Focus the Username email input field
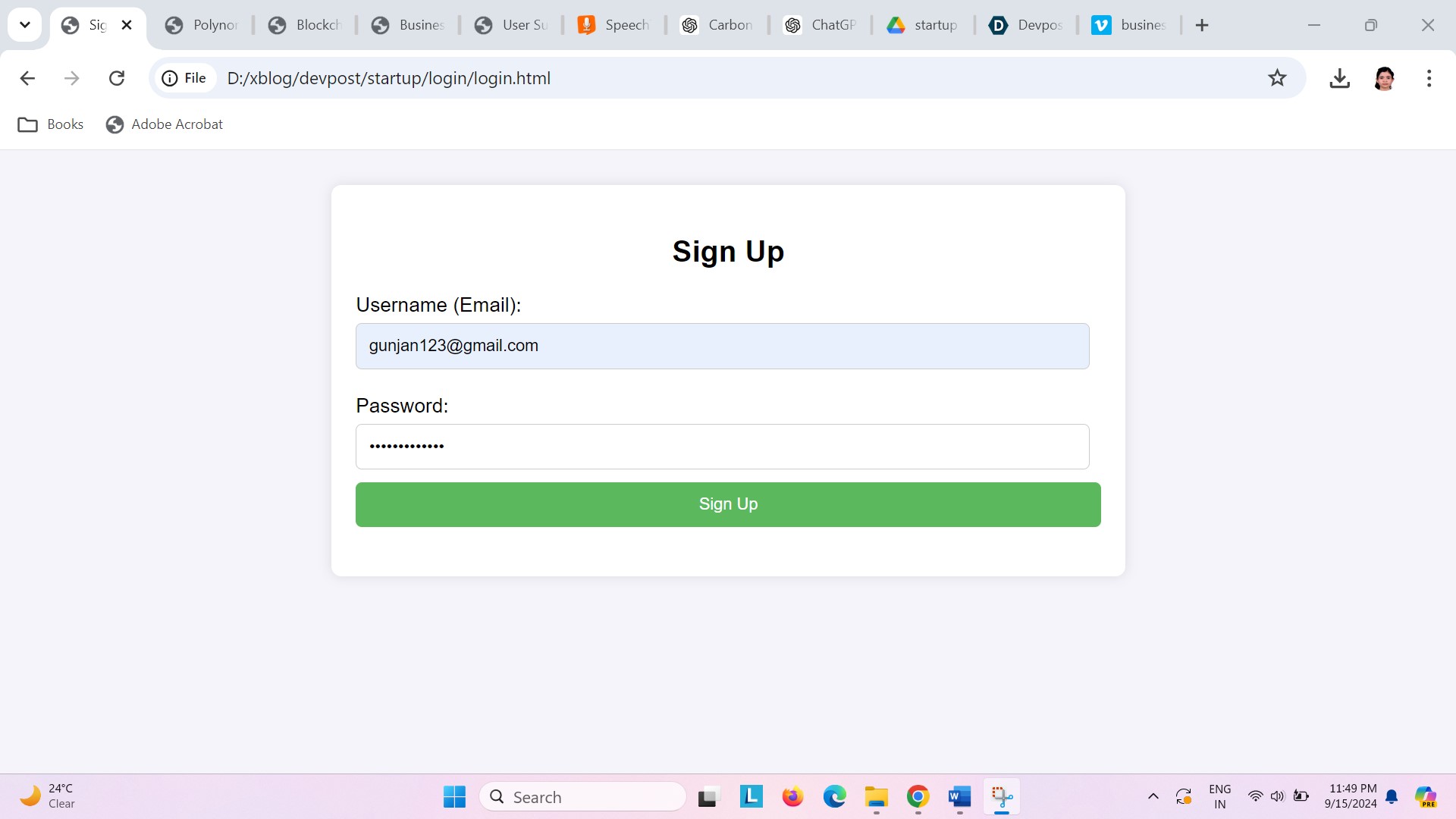This screenshot has width=1456, height=819. pos(723,346)
